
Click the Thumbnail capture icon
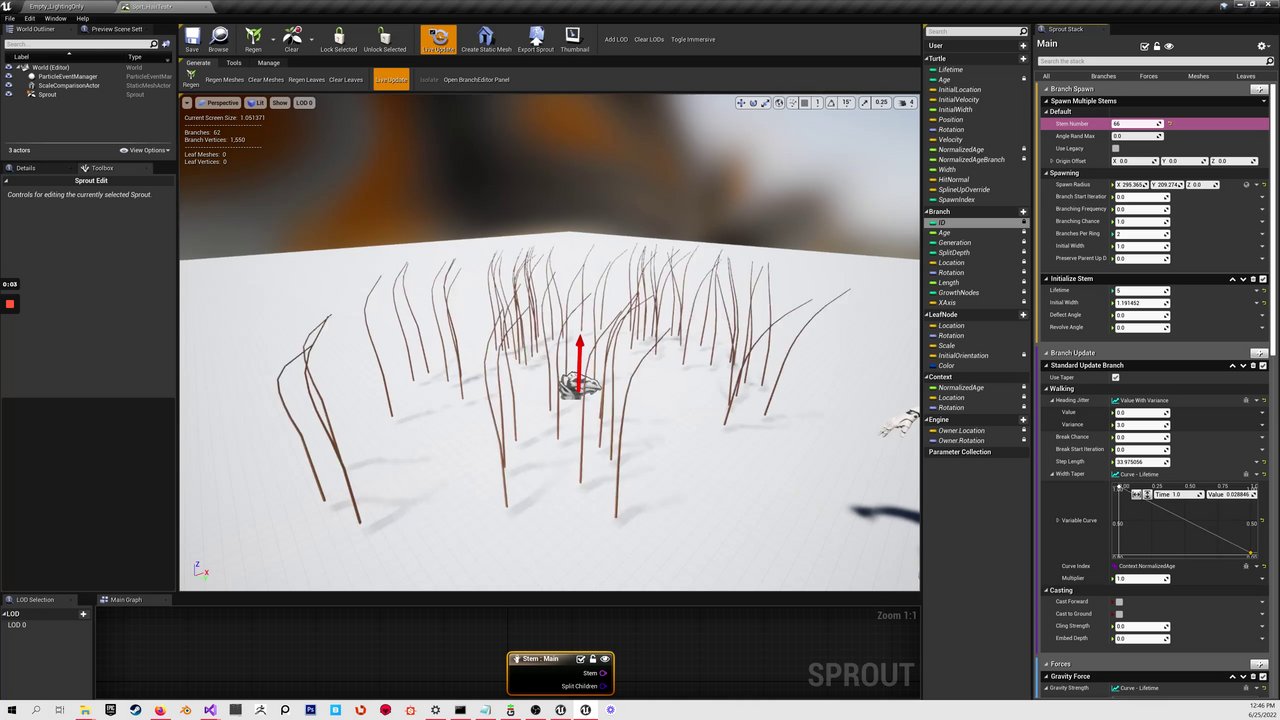click(575, 38)
